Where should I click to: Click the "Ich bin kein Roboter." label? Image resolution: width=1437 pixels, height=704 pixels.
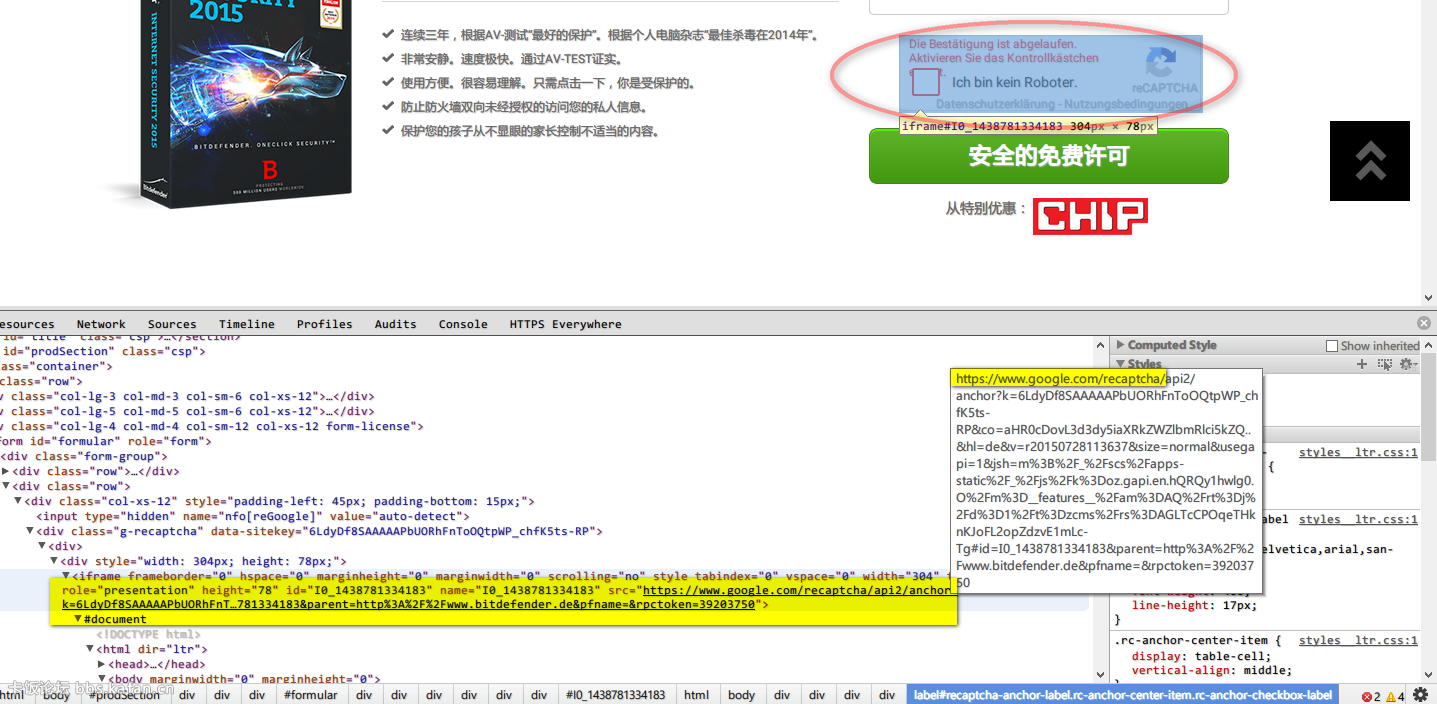1014,82
